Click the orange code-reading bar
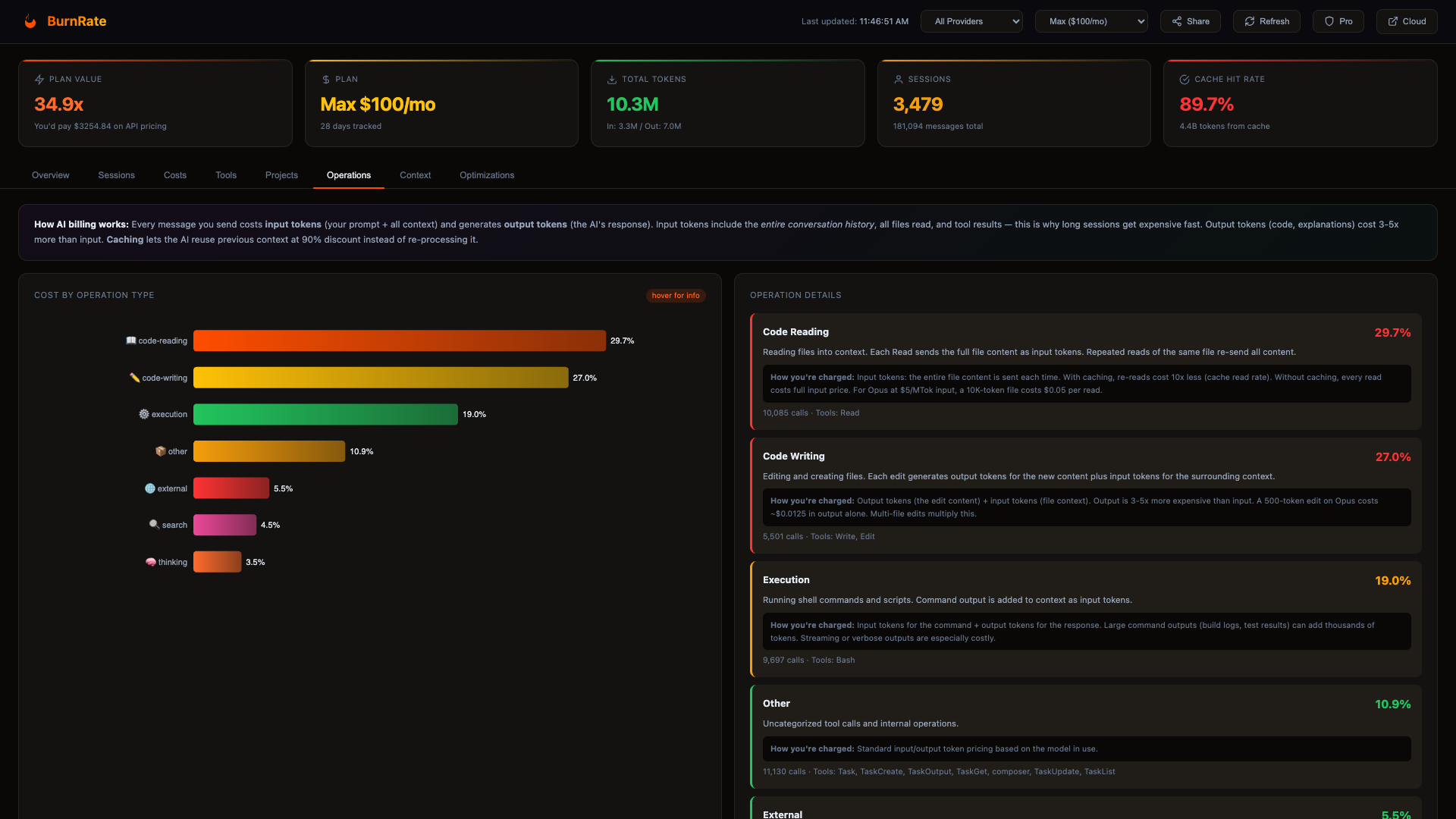This screenshot has height=819, width=1456. (399, 340)
